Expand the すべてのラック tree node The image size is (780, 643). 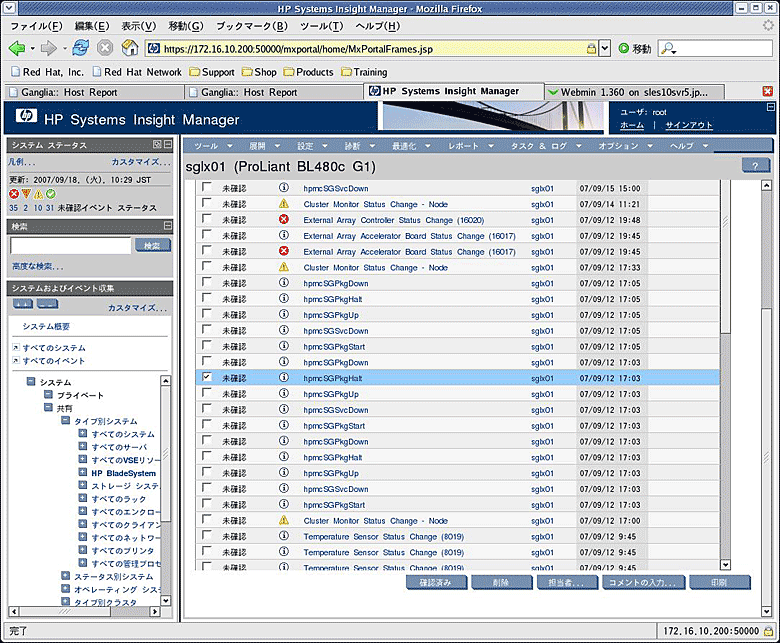pos(83,498)
